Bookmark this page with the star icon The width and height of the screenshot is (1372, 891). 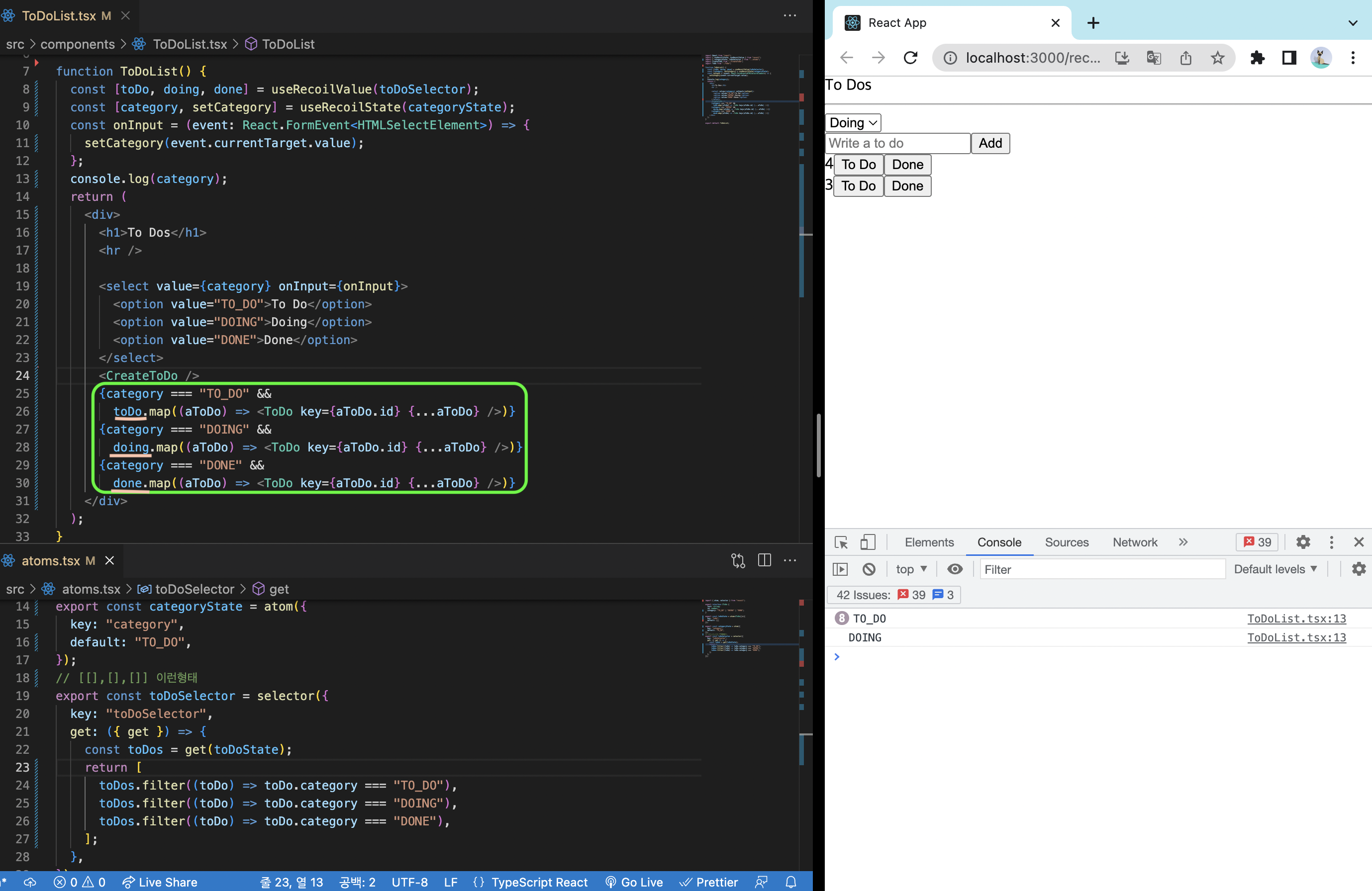coord(1217,58)
